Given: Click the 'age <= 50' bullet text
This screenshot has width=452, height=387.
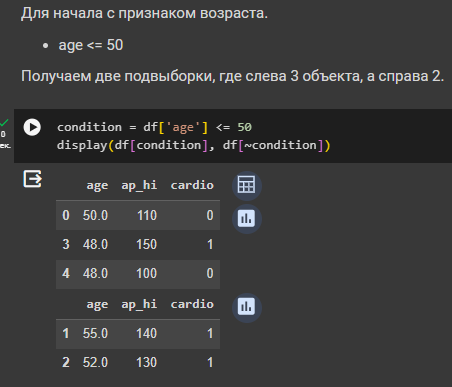Looking at the screenshot, I should tap(91, 45).
